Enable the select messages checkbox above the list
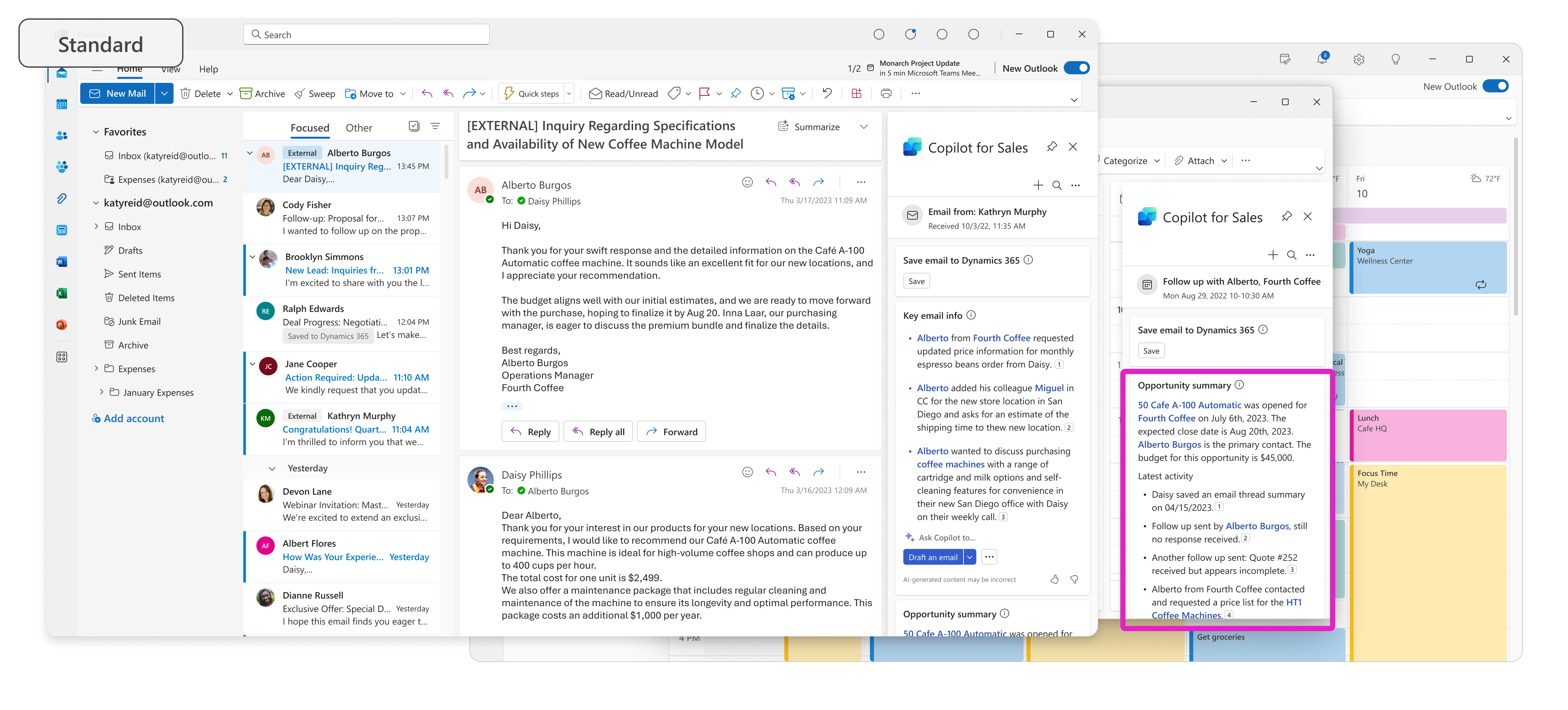Screen dimensions: 1568x710 tap(414, 126)
